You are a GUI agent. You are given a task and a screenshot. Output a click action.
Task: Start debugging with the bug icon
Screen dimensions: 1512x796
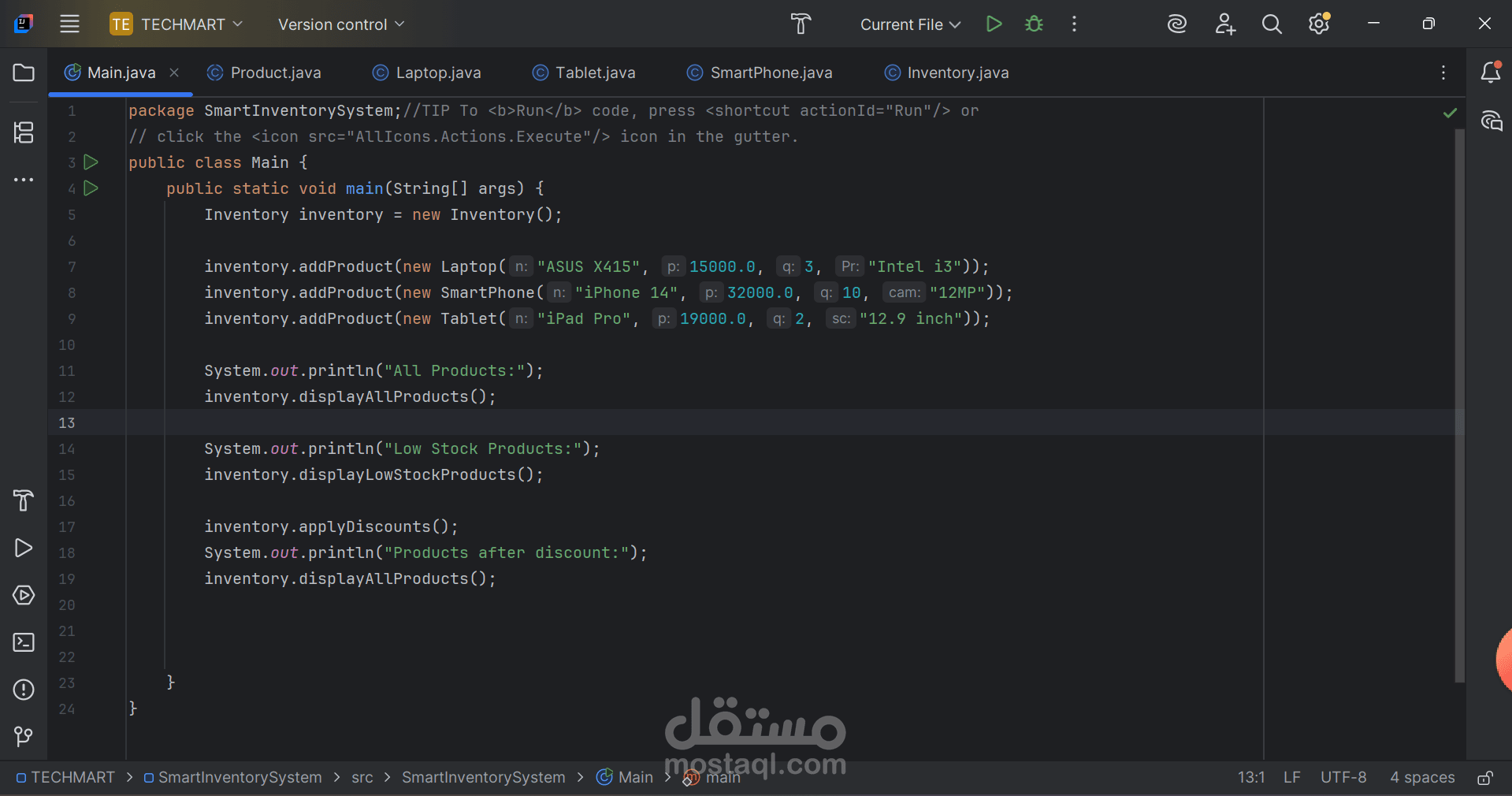click(1034, 24)
